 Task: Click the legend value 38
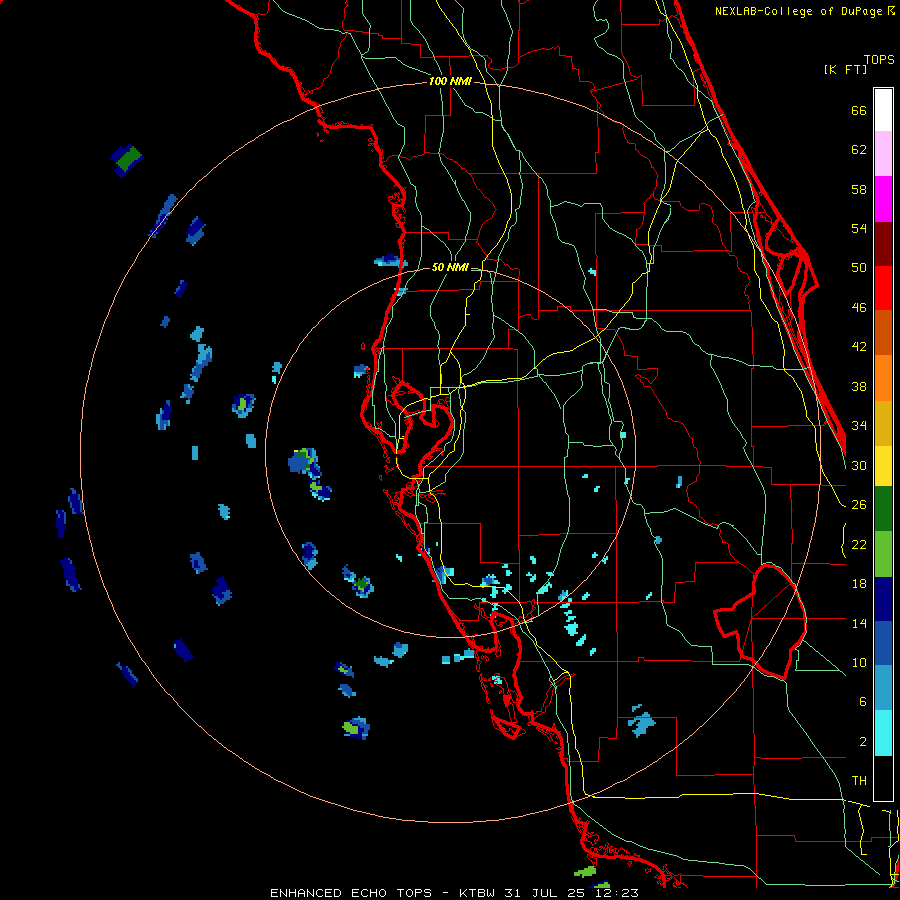[859, 387]
